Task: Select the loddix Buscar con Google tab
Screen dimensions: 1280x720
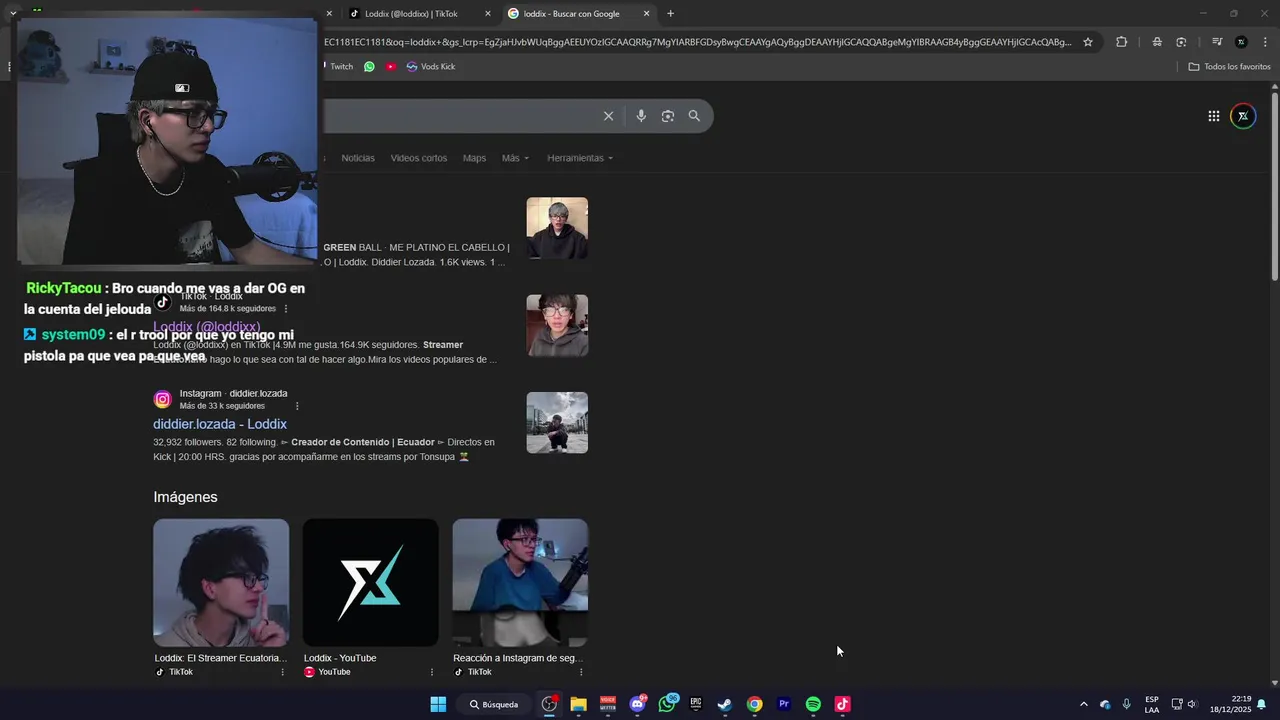Action: point(578,14)
